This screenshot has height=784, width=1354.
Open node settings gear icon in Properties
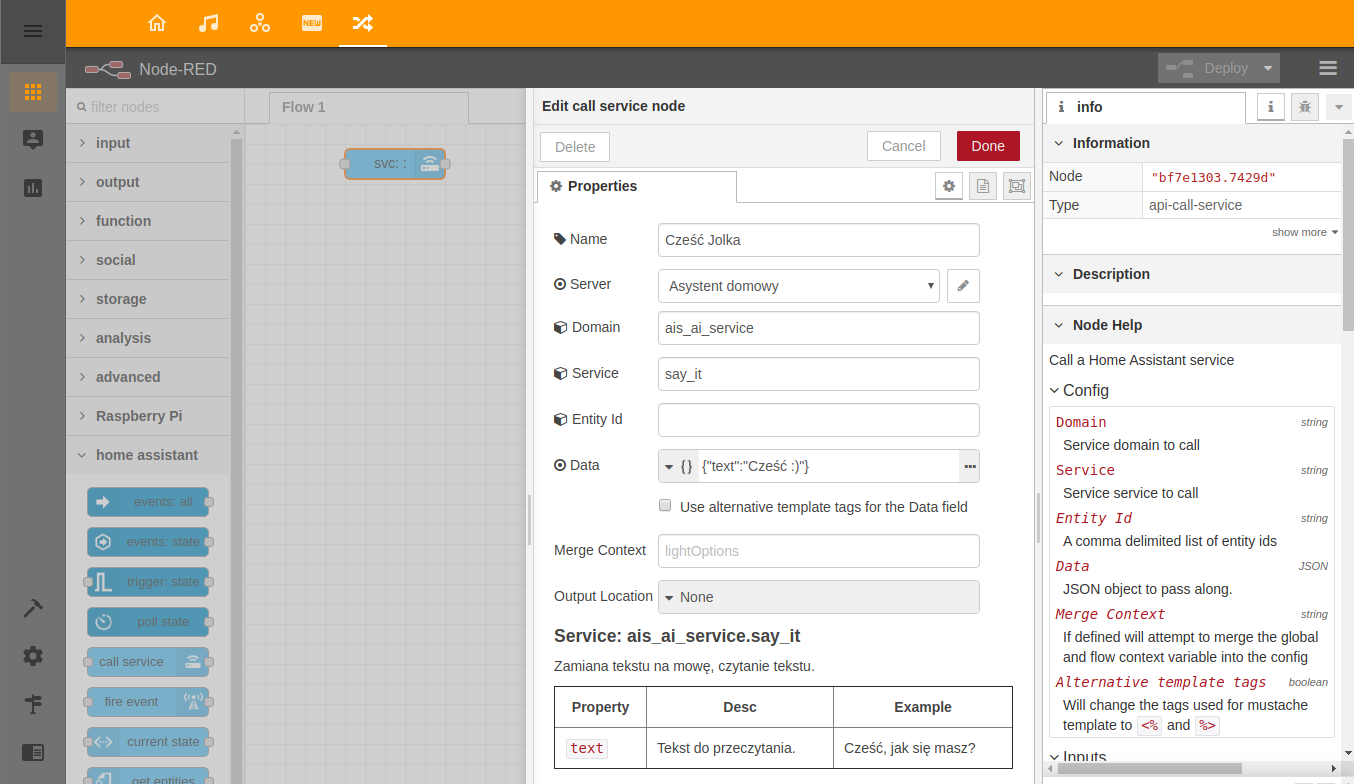949,186
